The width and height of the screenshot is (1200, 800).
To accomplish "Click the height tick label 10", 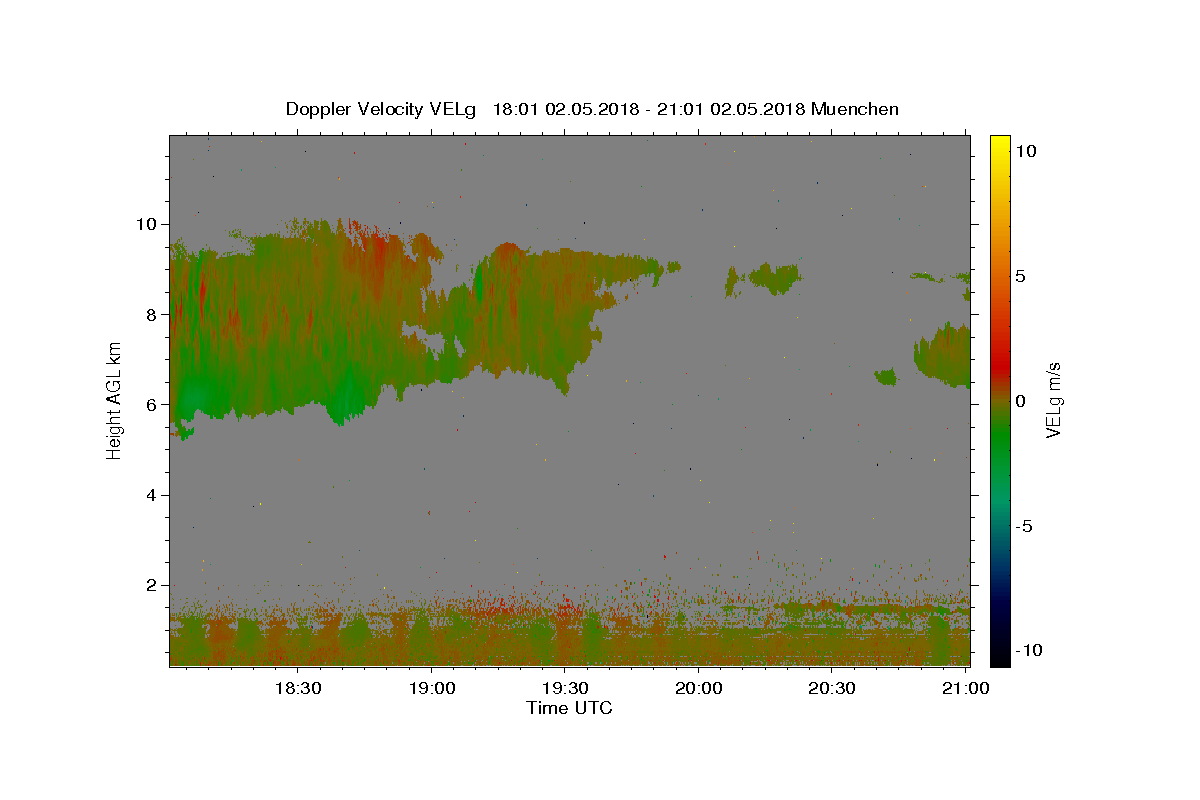I will coord(148,223).
